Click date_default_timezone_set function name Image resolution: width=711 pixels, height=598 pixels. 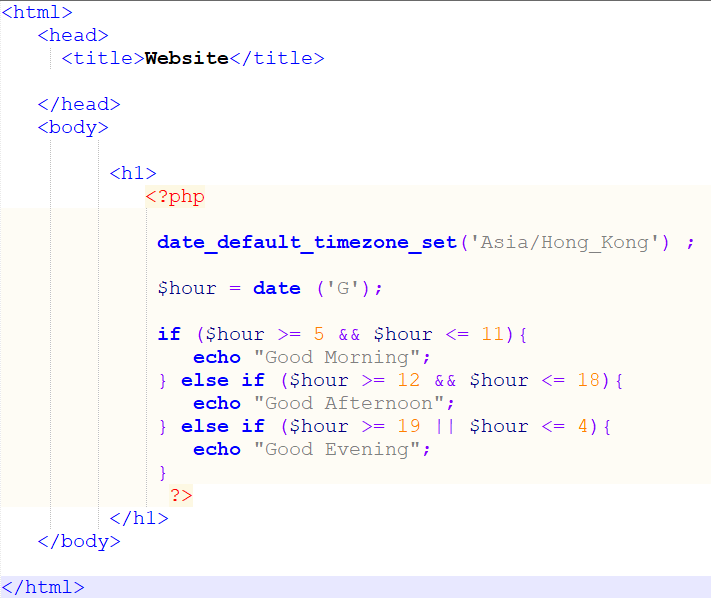tap(307, 243)
